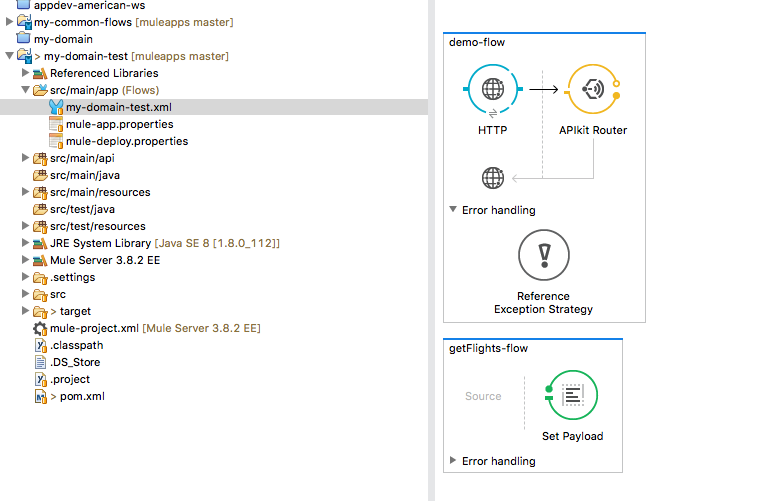The height and width of the screenshot is (501, 782).
Task: Collapse the my-domain-test project node
Action: (9, 56)
